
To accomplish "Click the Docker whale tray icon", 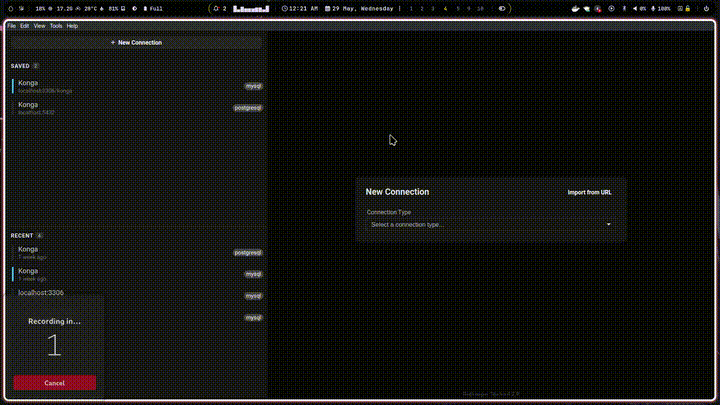I will (x=575, y=9).
